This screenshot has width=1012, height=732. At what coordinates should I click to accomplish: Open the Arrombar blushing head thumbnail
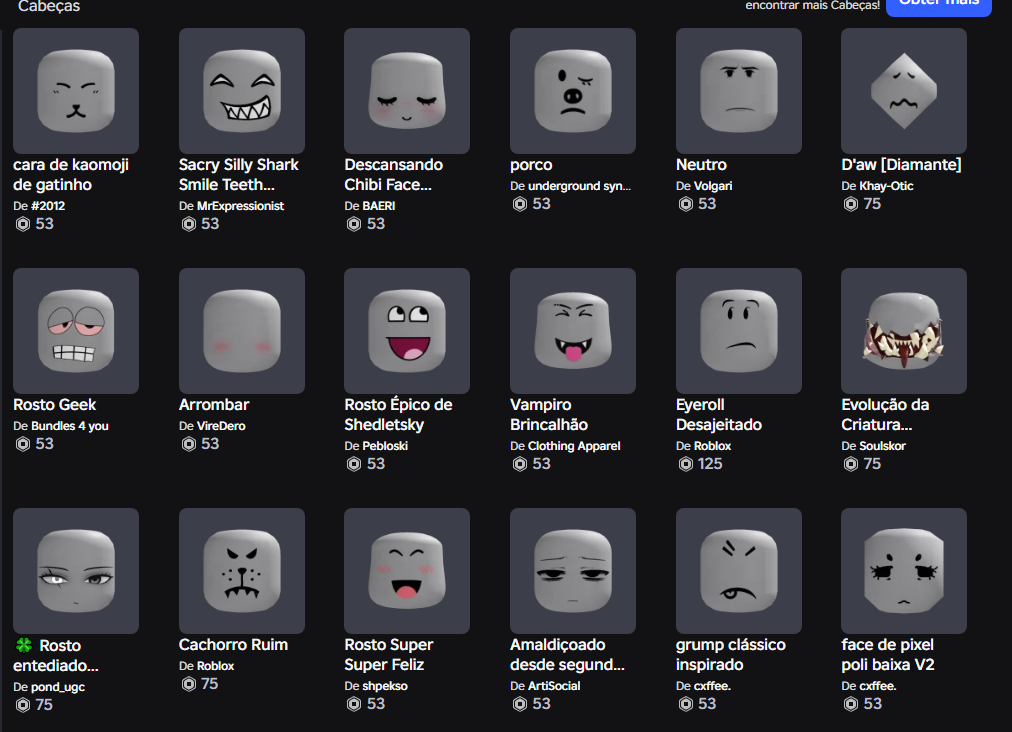click(x=241, y=331)
